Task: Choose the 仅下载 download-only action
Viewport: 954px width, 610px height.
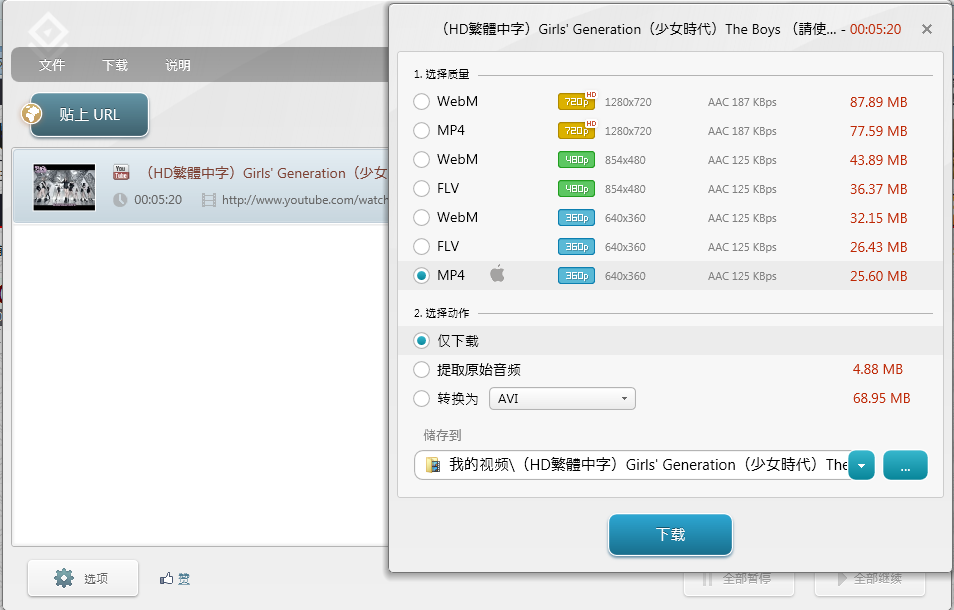Action: [421, 341]
